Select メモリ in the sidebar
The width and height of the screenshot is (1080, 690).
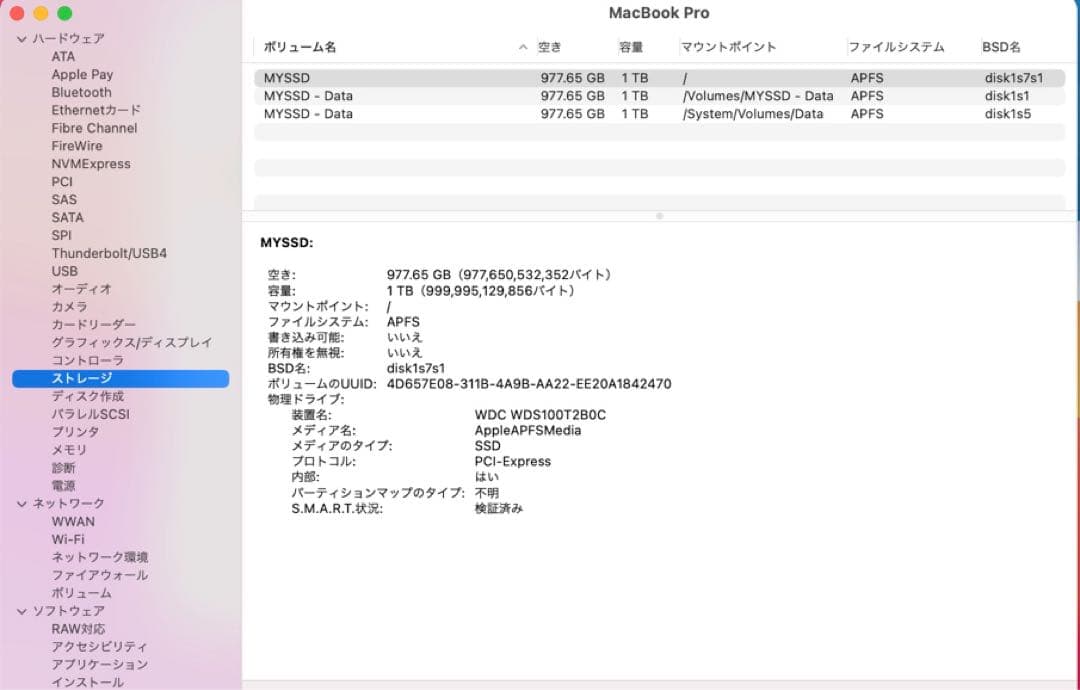[68, 449]
